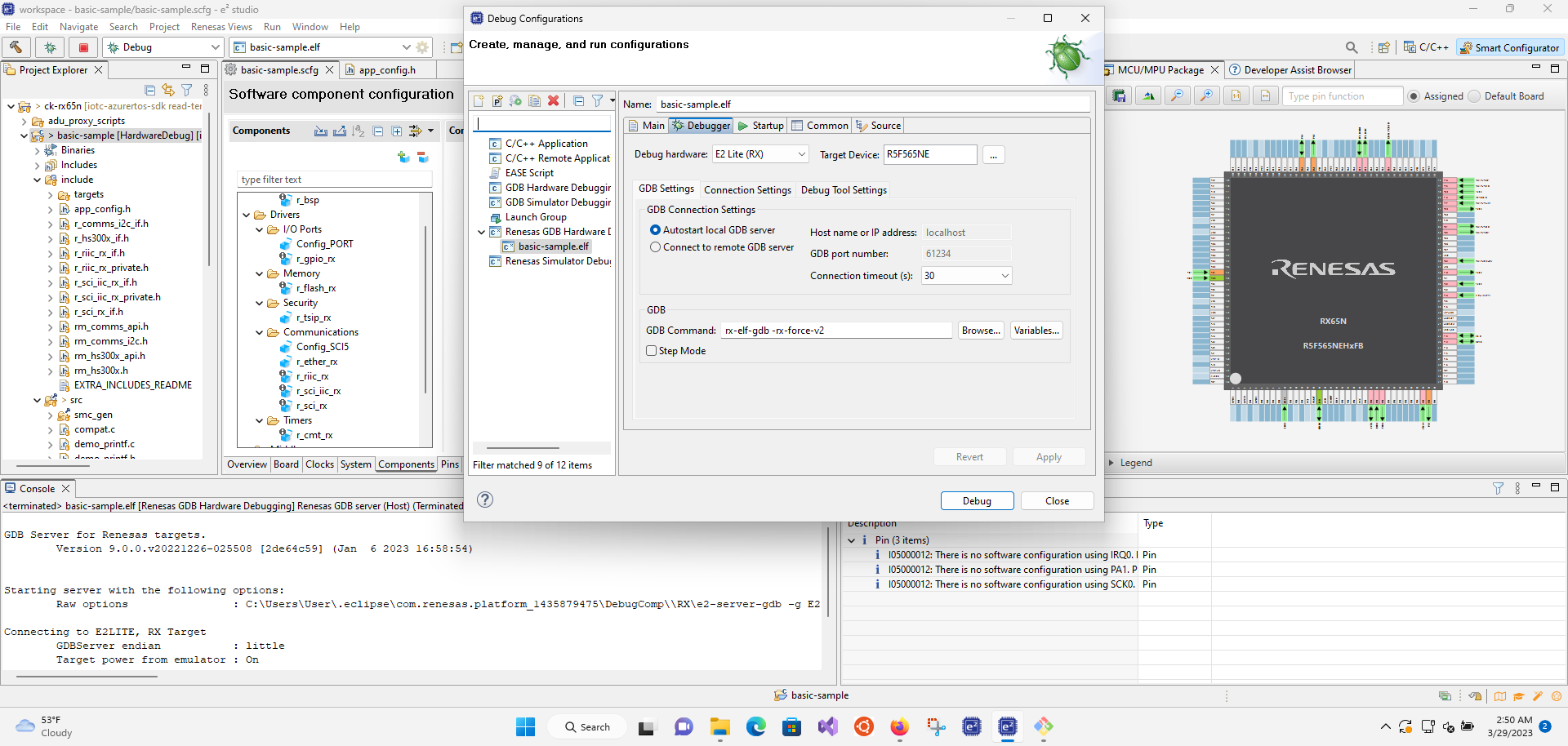1568x746 pixels.
Task: Switch to the C/C++ perspective
Action: [1426, 47]
